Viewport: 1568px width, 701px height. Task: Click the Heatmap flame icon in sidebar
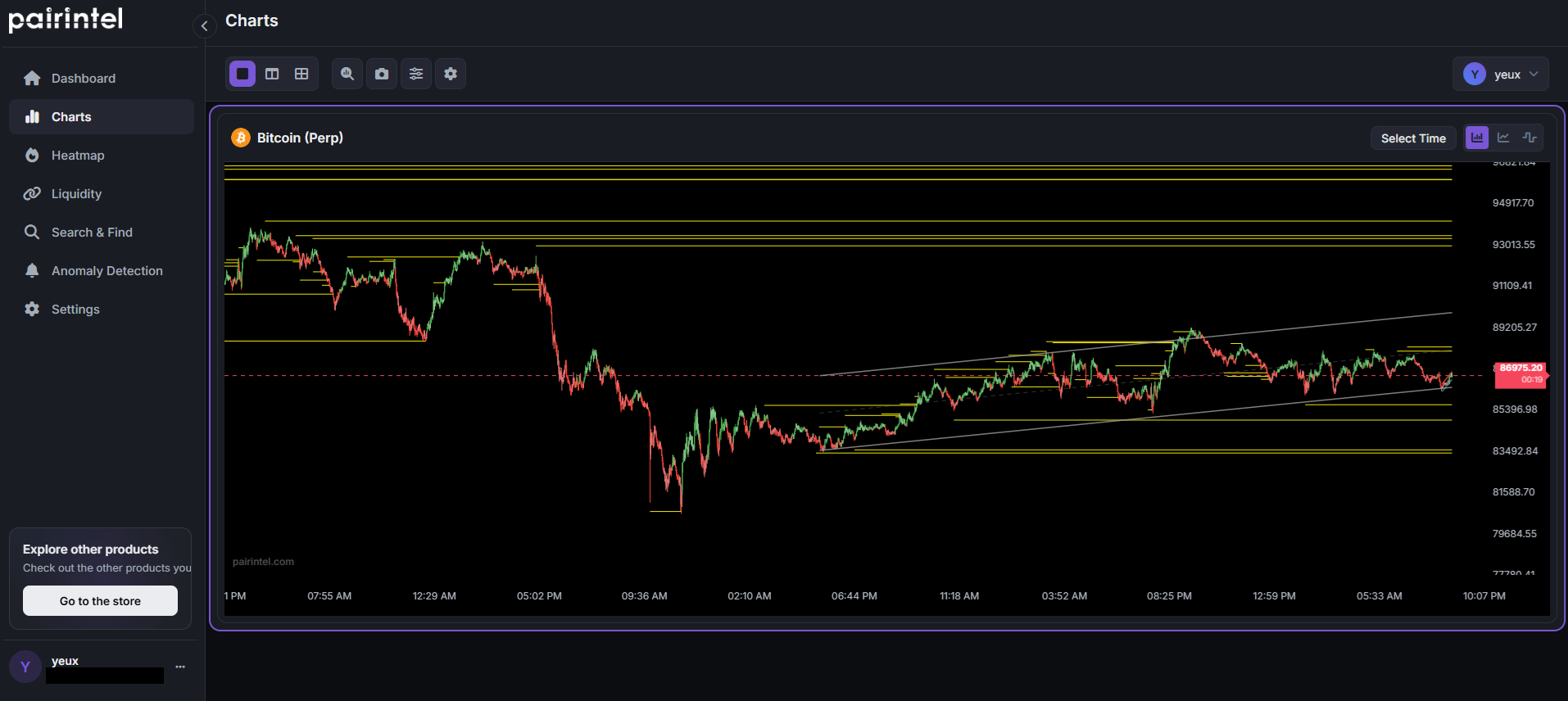click(x=32, y=156)
